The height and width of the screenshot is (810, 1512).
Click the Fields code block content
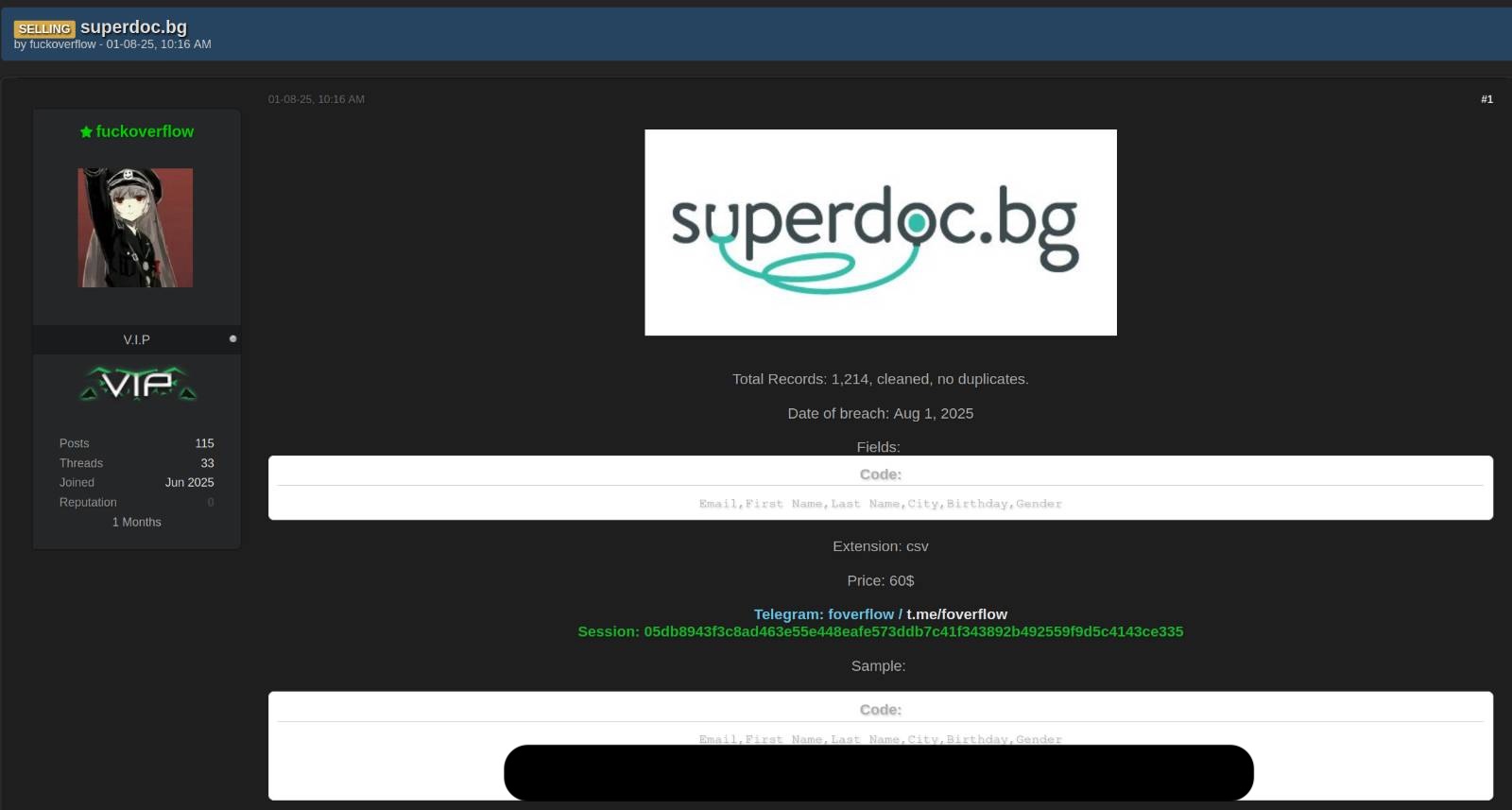point(881,504)
